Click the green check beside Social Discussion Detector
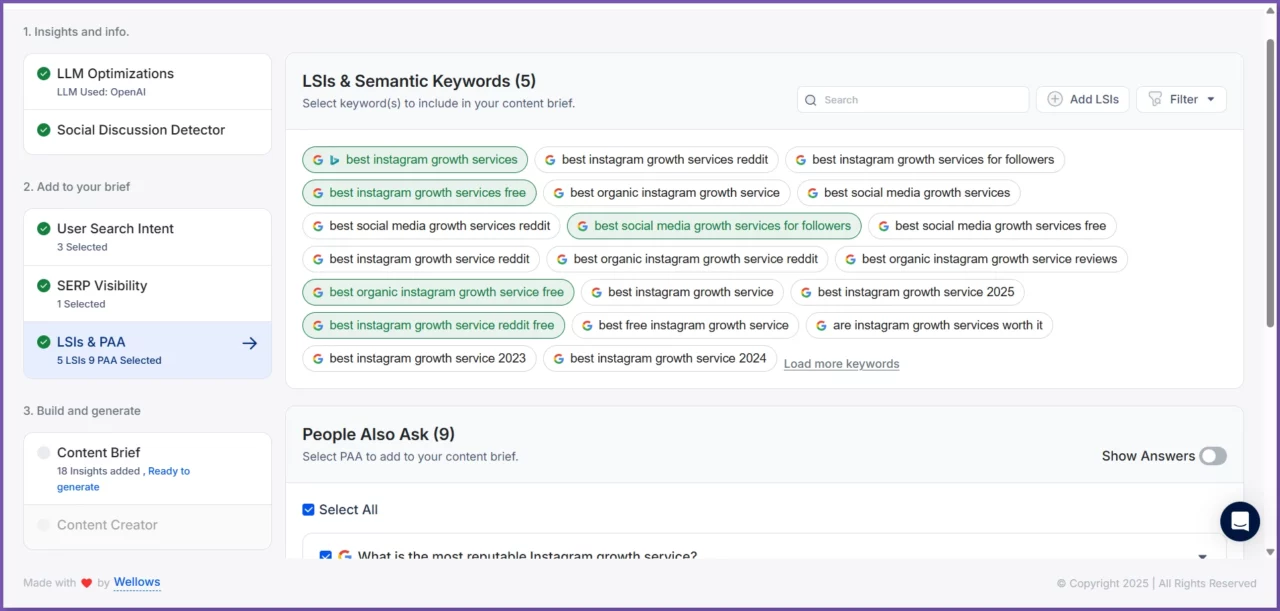This screenshot has width=1280, height=611. [44, 130]
